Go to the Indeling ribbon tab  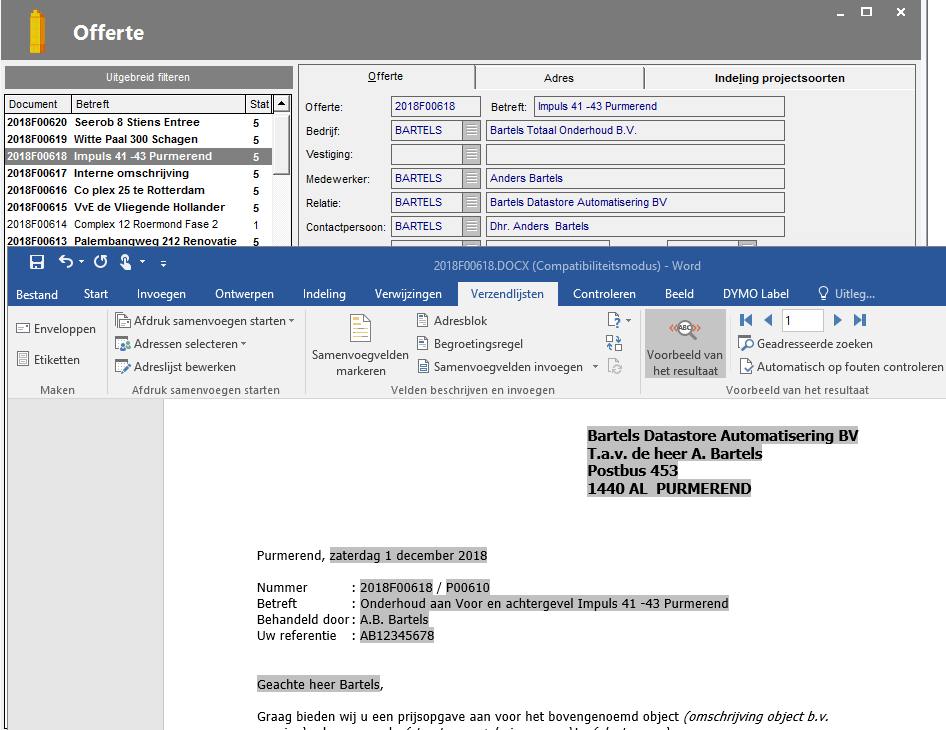pyautogui.click(x=324, y=294)
